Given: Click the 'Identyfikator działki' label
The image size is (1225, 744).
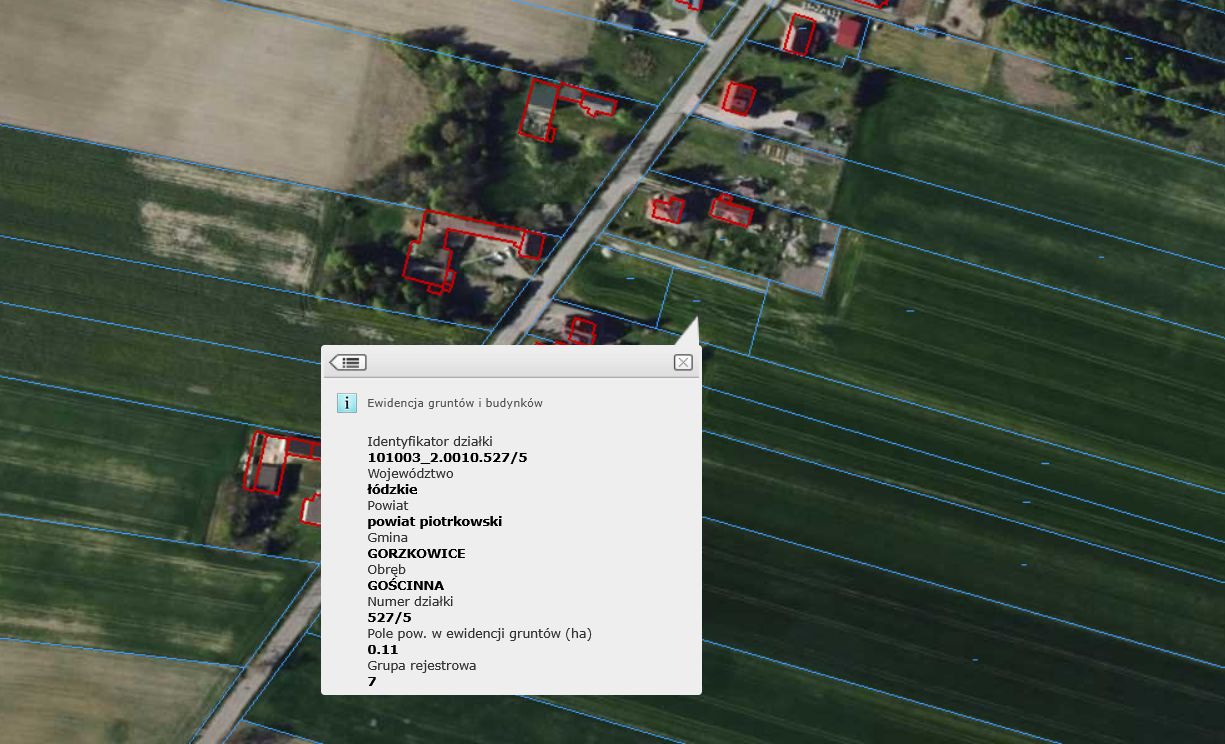Looking at the screenshot, I should click(430, 441).
